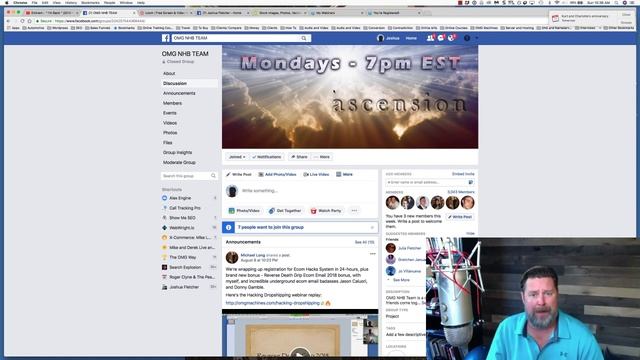
Task: Open the friend requests icon
Action: coord(430,38)
